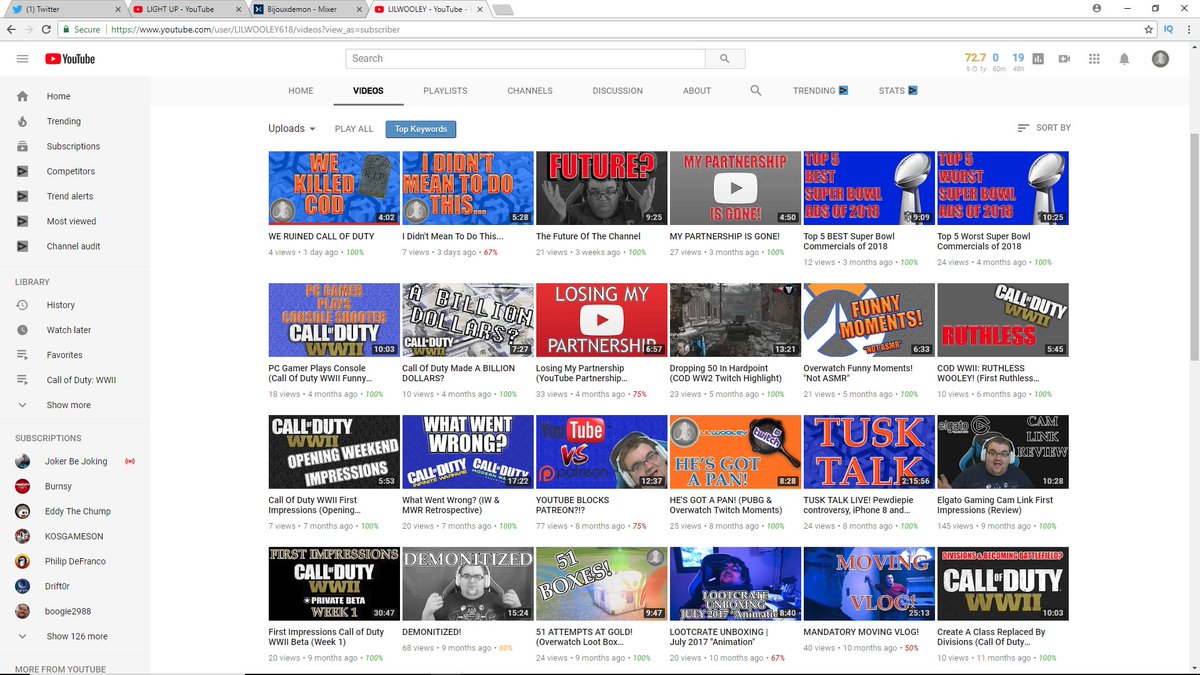Image resolution: width=1200 pixels, height=675 pixels.
Task: Open the account avatar menu
Action: pos(1160,59)
